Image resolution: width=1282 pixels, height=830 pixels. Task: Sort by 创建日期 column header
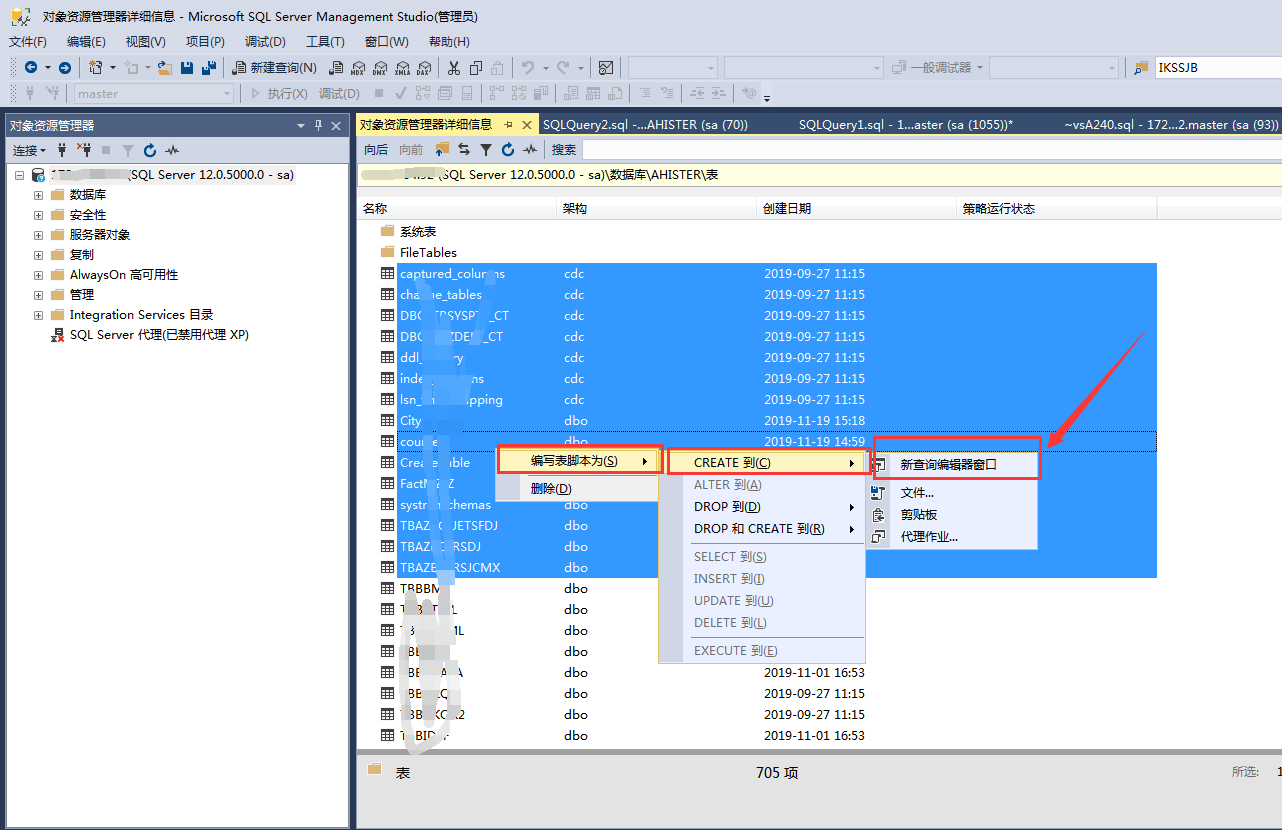coord(856,208)
